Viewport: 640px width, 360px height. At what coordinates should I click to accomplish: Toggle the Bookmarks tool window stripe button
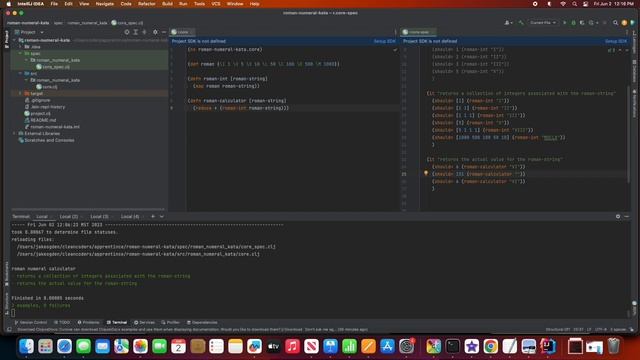(7, 273)
